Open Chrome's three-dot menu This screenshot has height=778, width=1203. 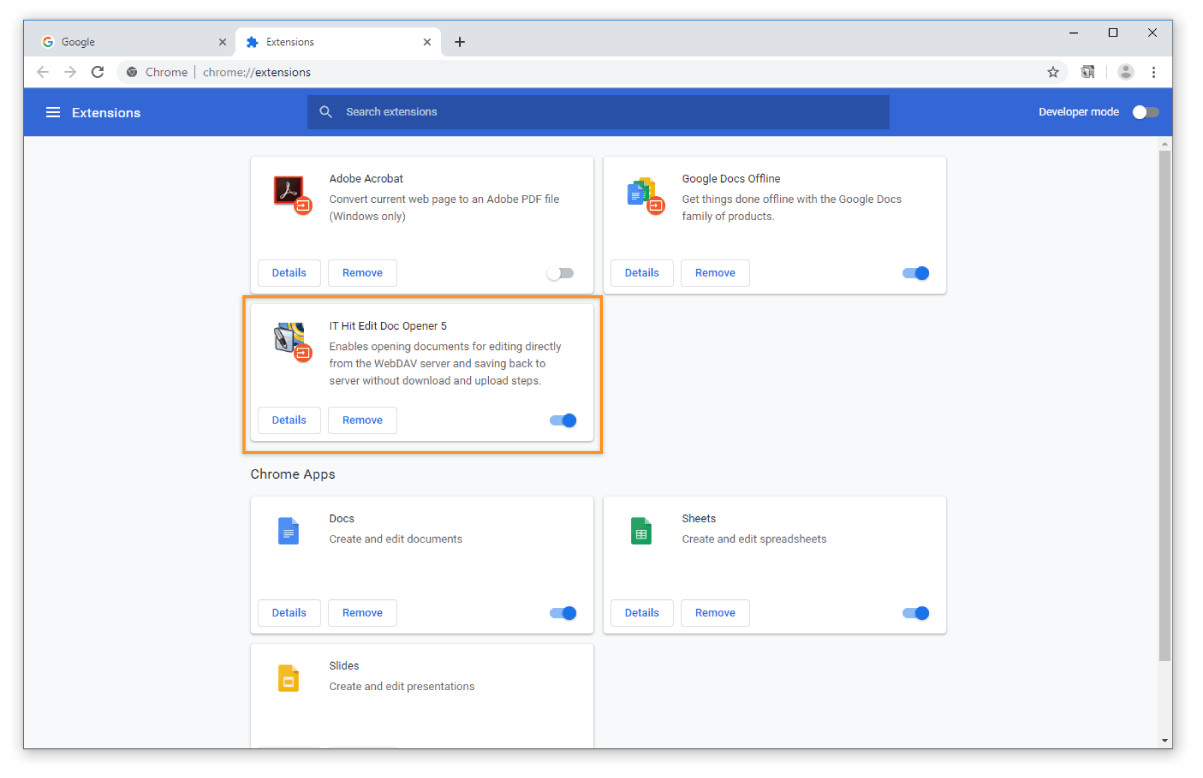click(1154, 72)
